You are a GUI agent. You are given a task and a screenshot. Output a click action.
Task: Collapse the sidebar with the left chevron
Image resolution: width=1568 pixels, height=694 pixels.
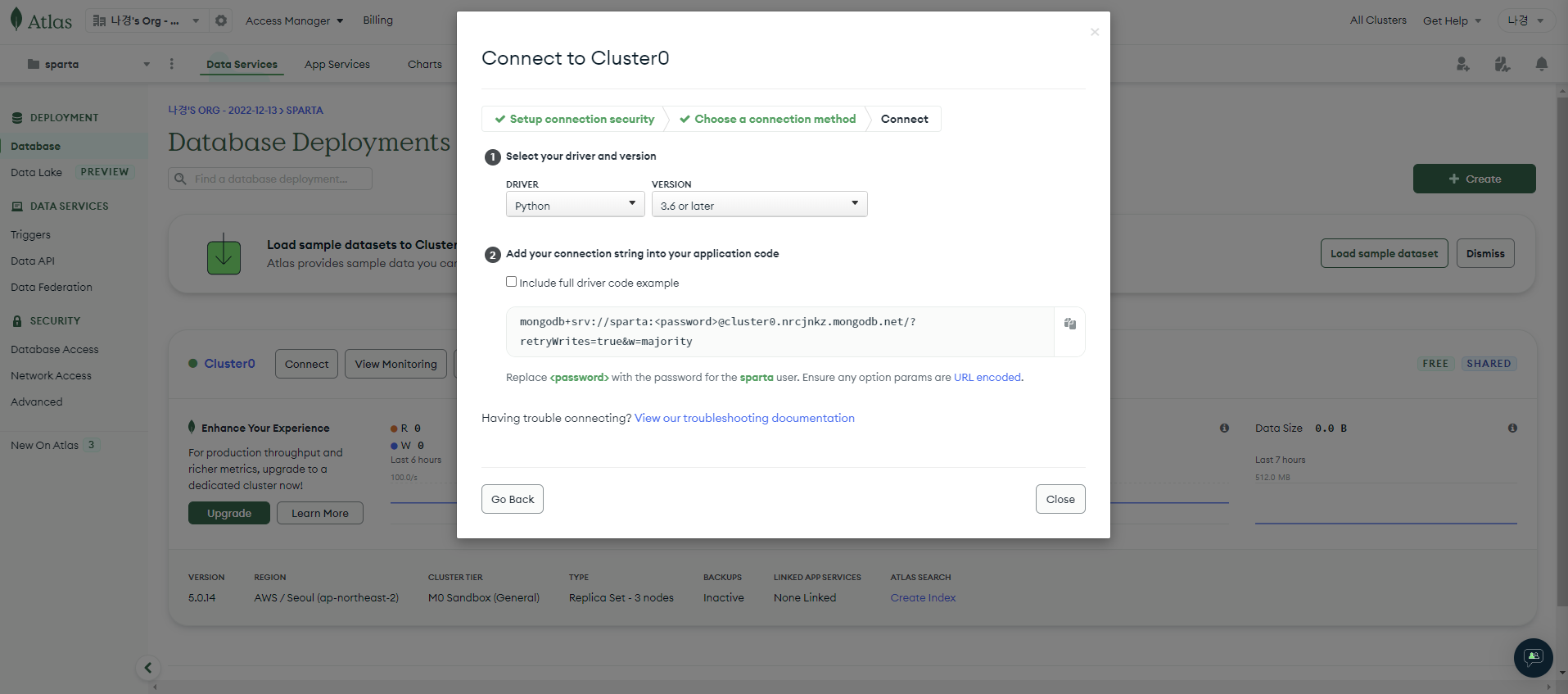148,668
